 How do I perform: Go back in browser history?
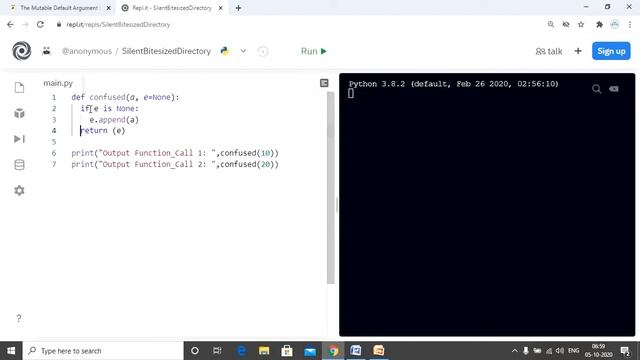point(10,24)
